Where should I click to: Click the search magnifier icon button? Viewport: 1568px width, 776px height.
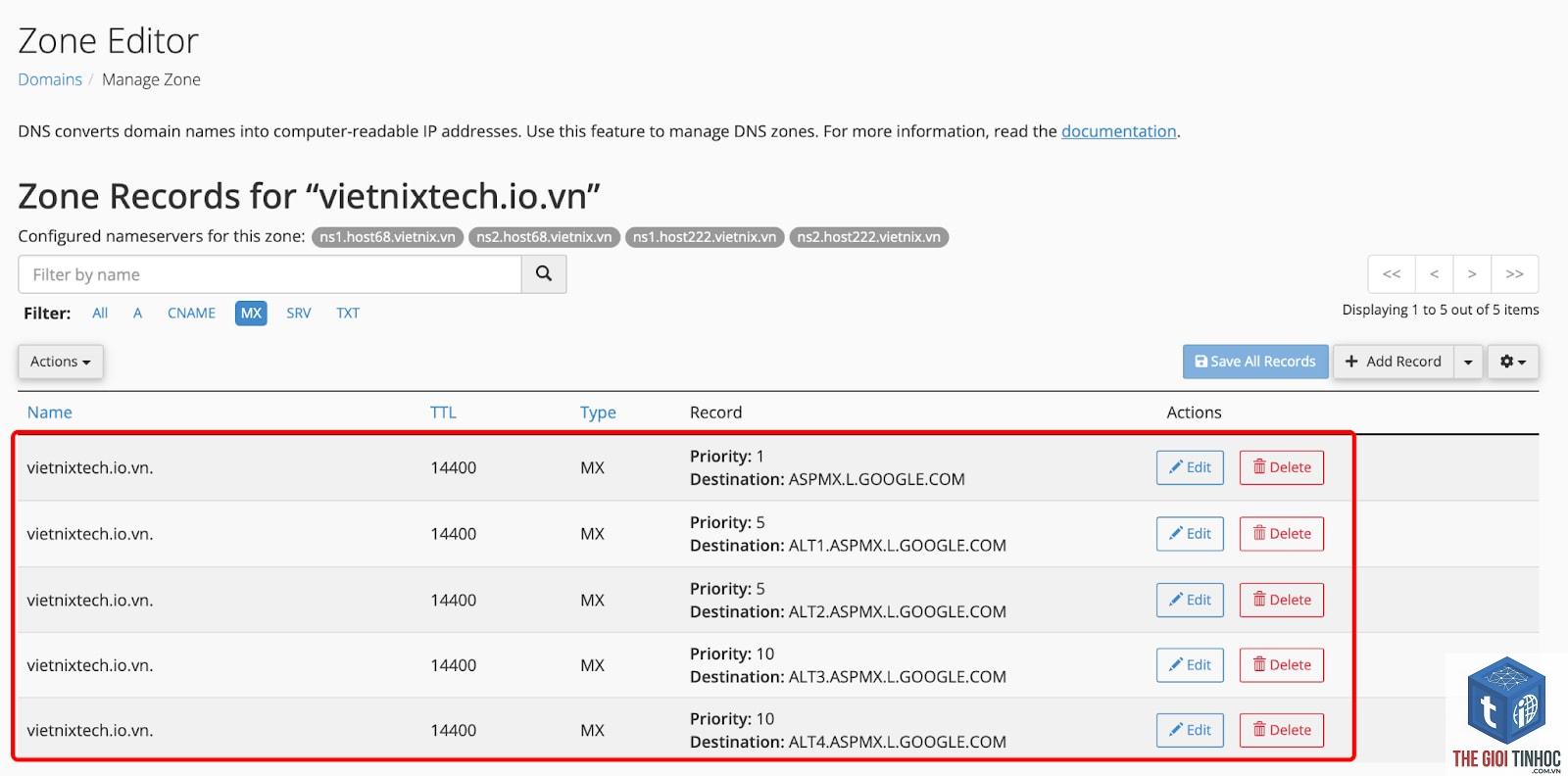pyautogui.click(x=544, y=274)
